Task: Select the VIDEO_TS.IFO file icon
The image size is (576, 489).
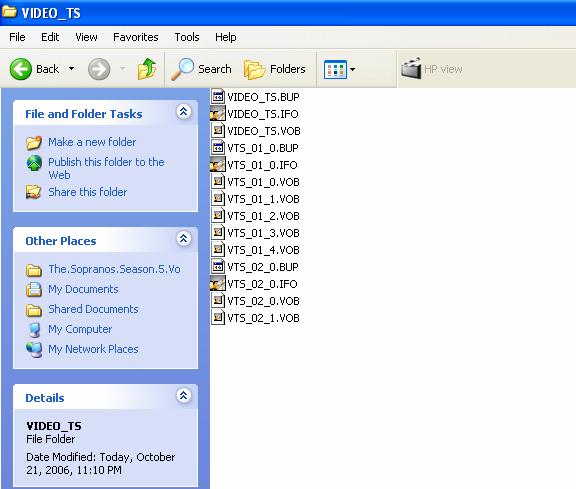Action: pos(217,114)
